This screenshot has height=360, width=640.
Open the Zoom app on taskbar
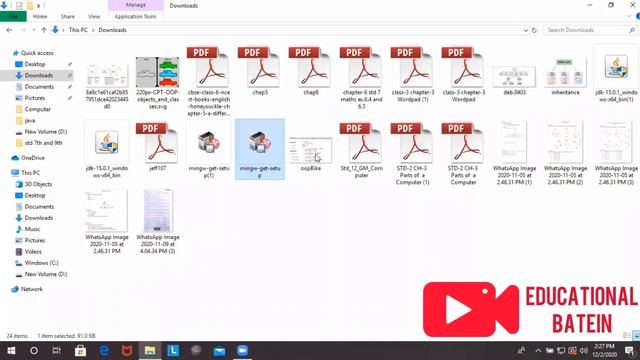click(x=242, y=351)
